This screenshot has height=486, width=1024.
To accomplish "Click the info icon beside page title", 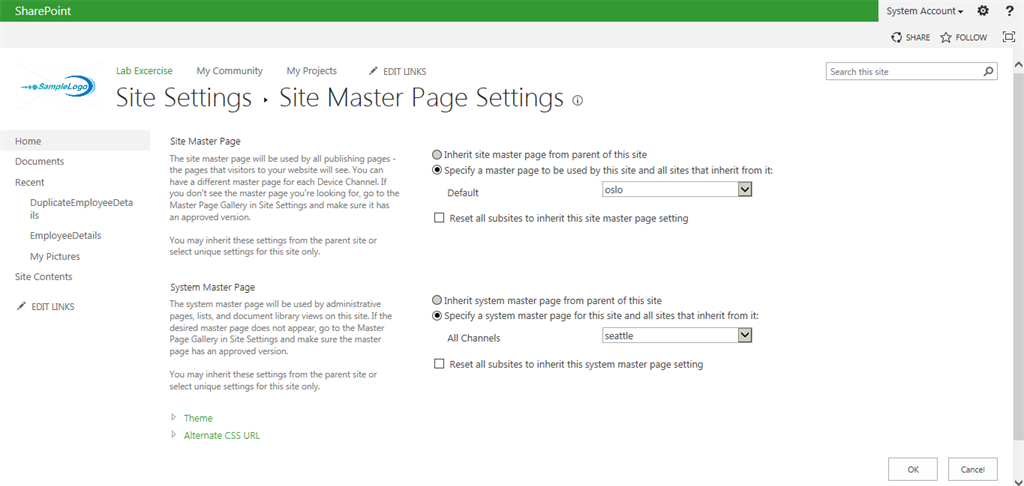I will pos(578,100).
